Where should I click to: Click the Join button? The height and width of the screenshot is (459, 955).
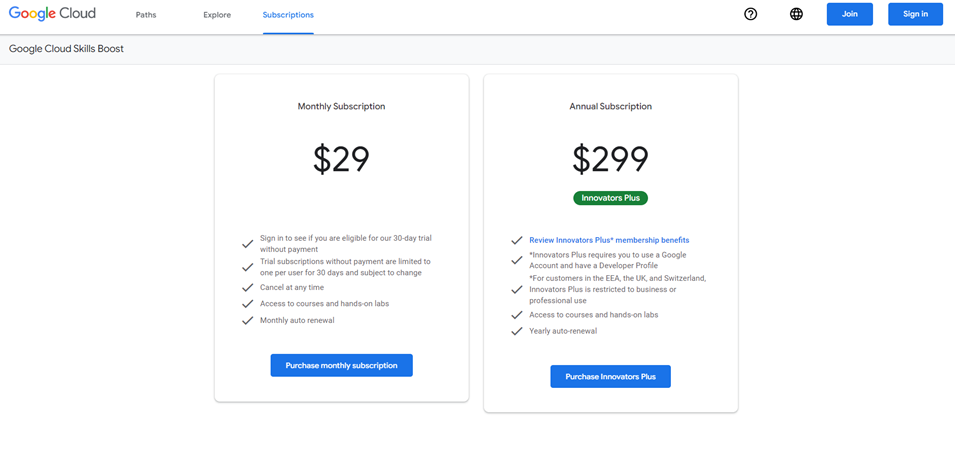pos(850,14)
